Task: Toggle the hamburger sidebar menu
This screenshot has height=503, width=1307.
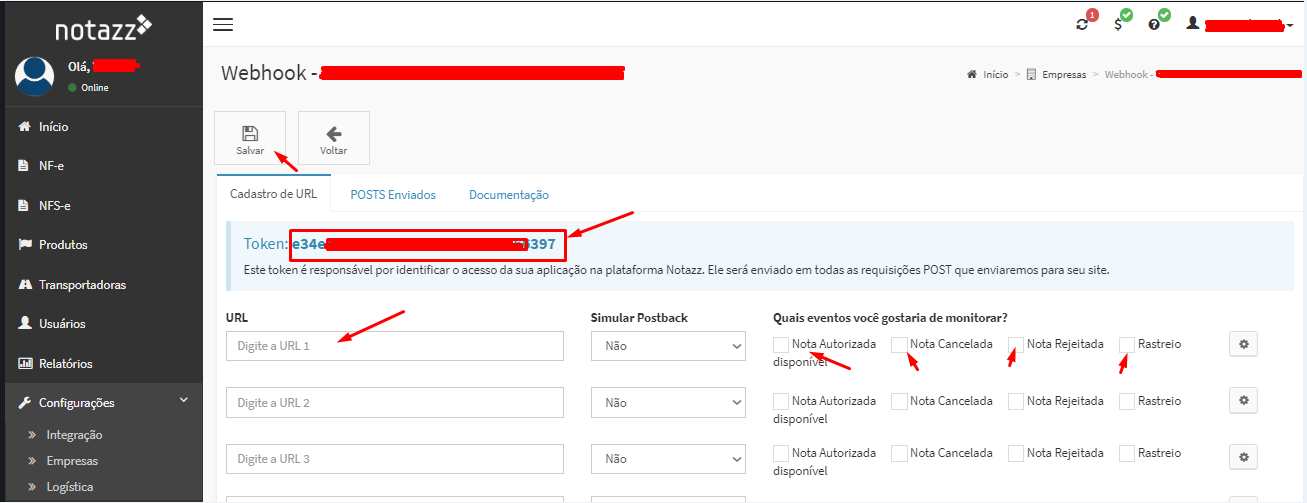Action: click(223, 24)
